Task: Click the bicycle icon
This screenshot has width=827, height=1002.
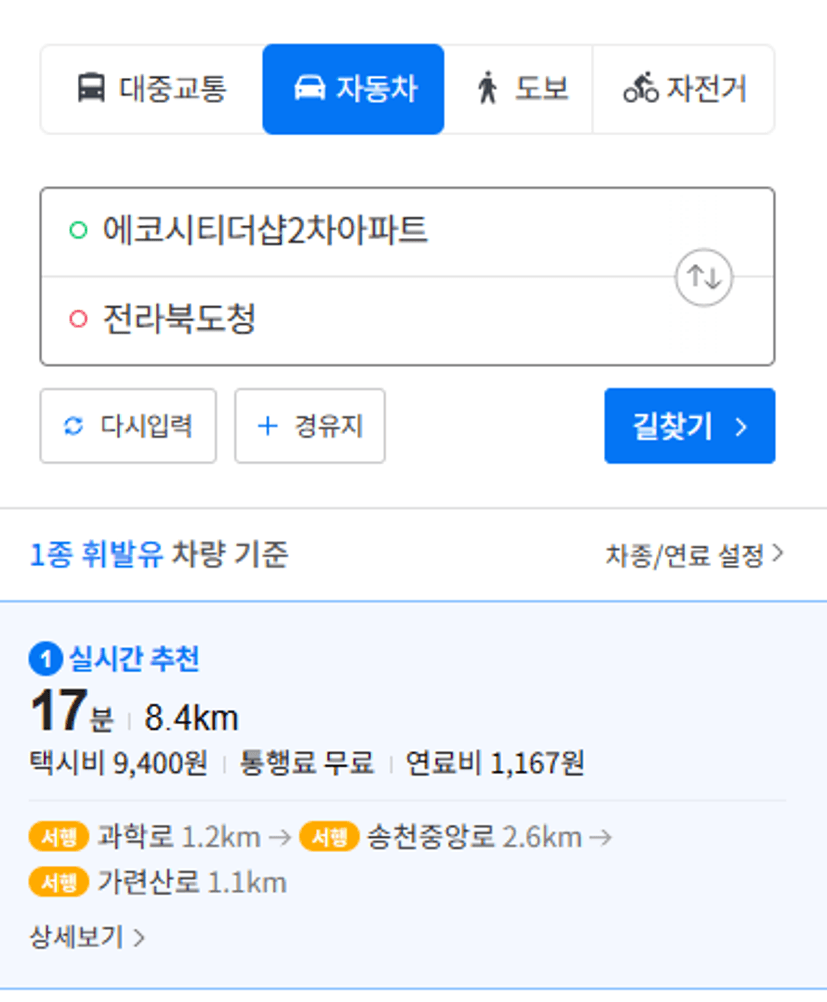Action: pyautogui.click(x=641, y=88)
